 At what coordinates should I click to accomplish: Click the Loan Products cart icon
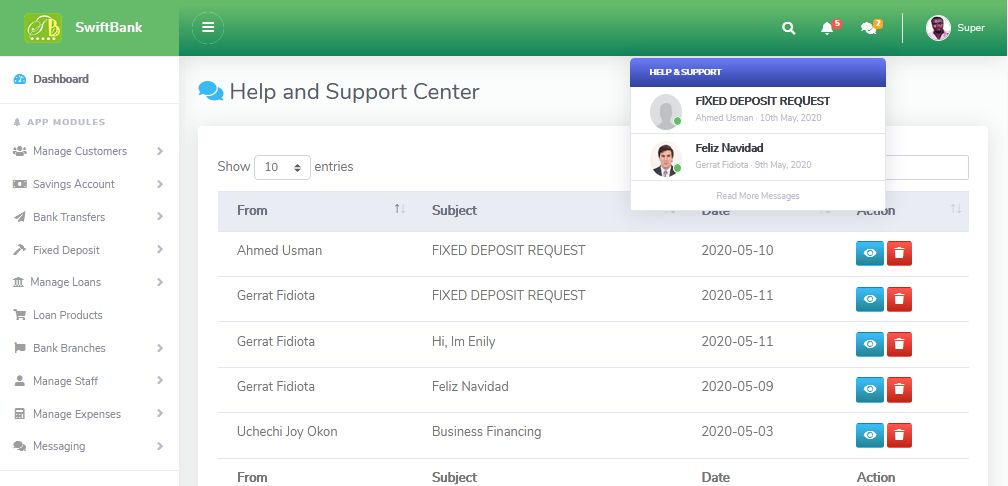point(20,315)
